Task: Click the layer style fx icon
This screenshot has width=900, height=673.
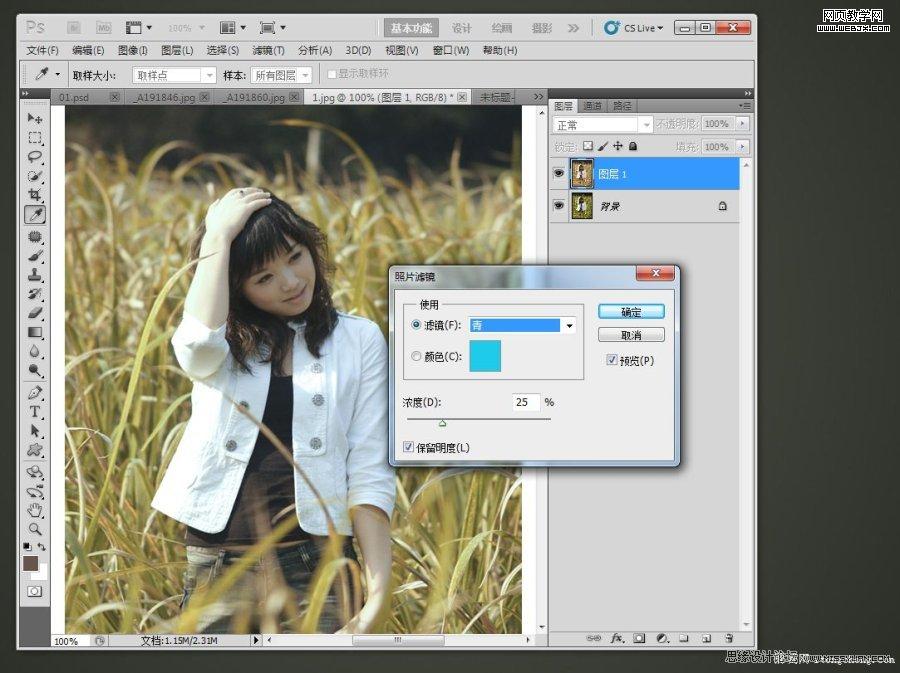Action: [616, 638]
